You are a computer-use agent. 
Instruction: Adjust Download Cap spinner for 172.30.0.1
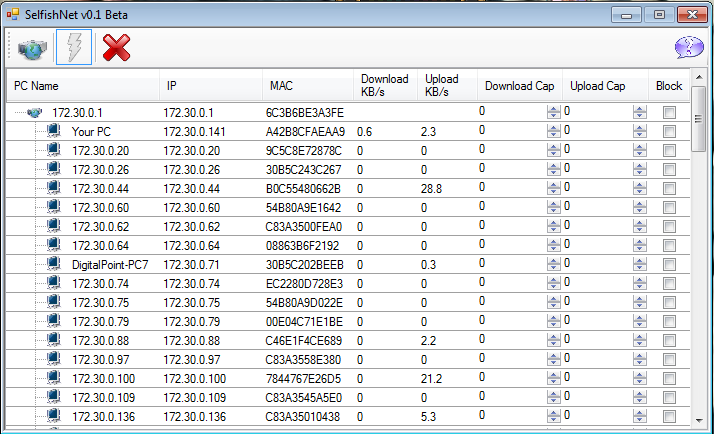pos(553,112)
